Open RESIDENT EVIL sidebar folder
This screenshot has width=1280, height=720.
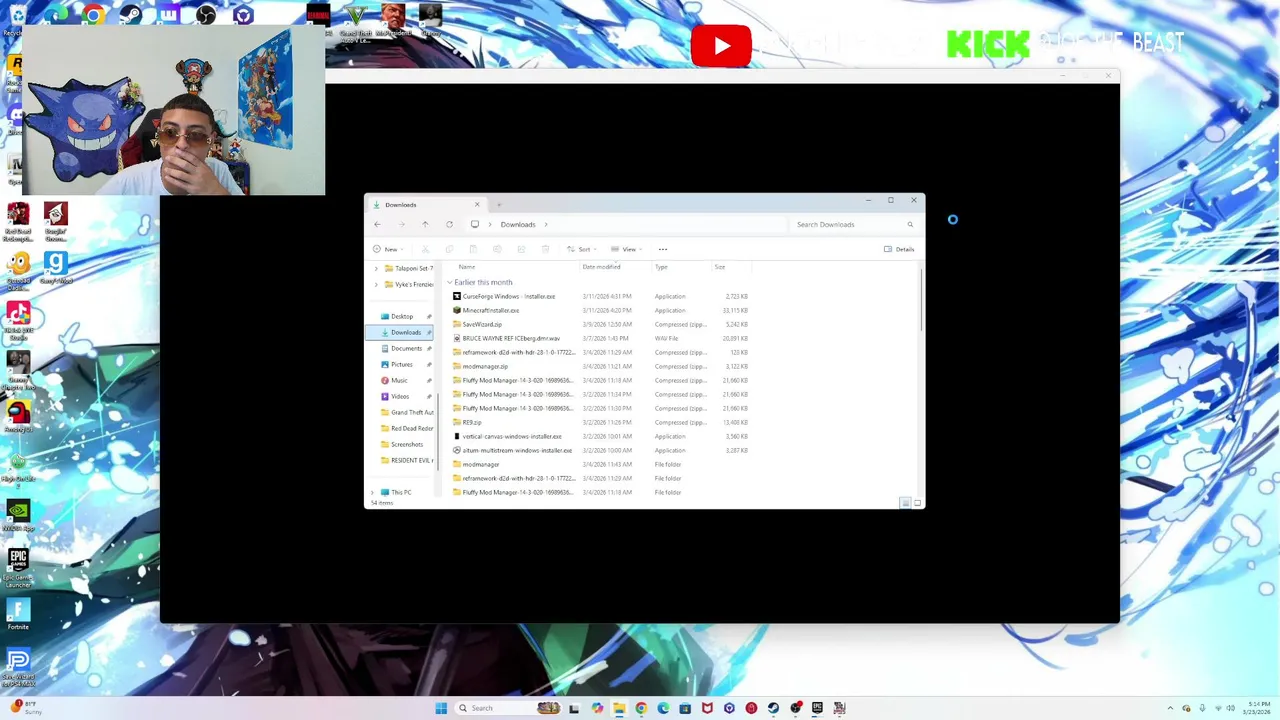(x=405, y=460)
